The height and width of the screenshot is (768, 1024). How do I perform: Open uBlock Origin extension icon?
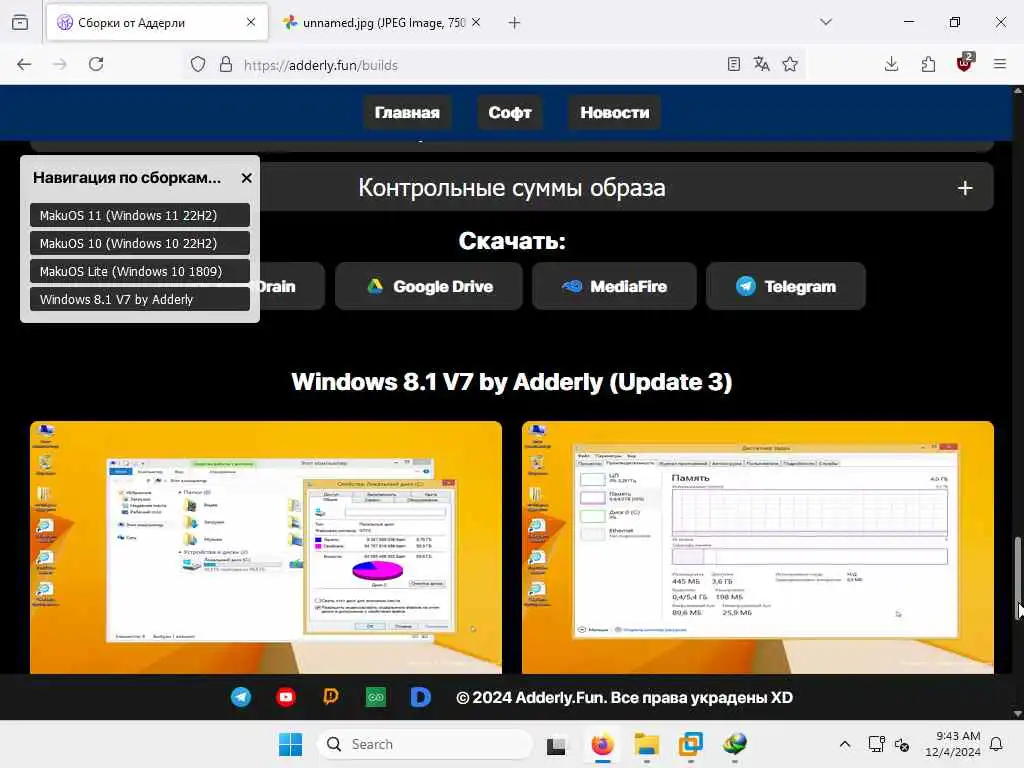tap(965, 63)
